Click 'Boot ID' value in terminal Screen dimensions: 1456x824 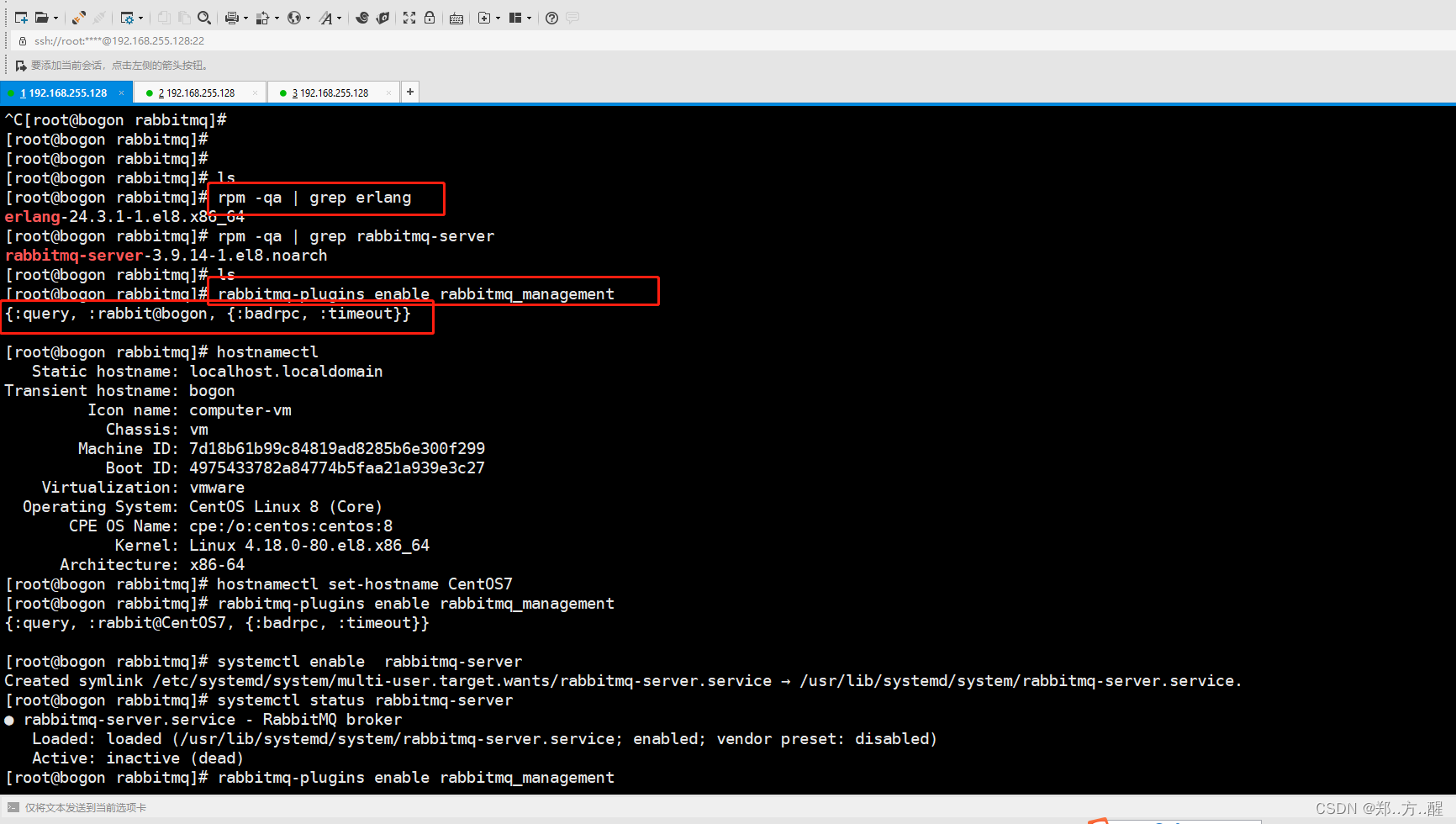pos(337,468)
